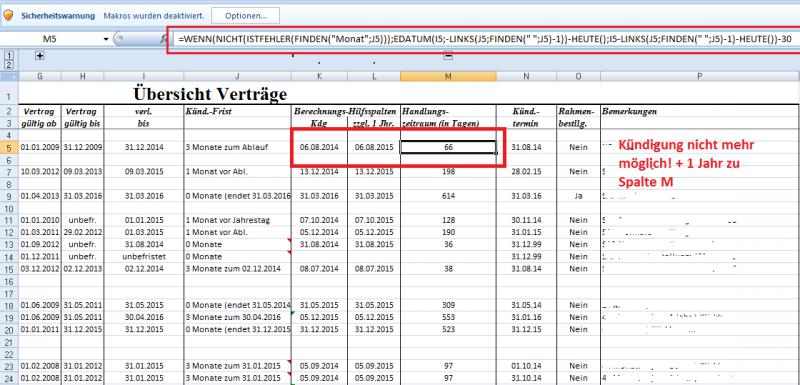Select highlighted column M header
800x385 pixels.
point(448,76)
